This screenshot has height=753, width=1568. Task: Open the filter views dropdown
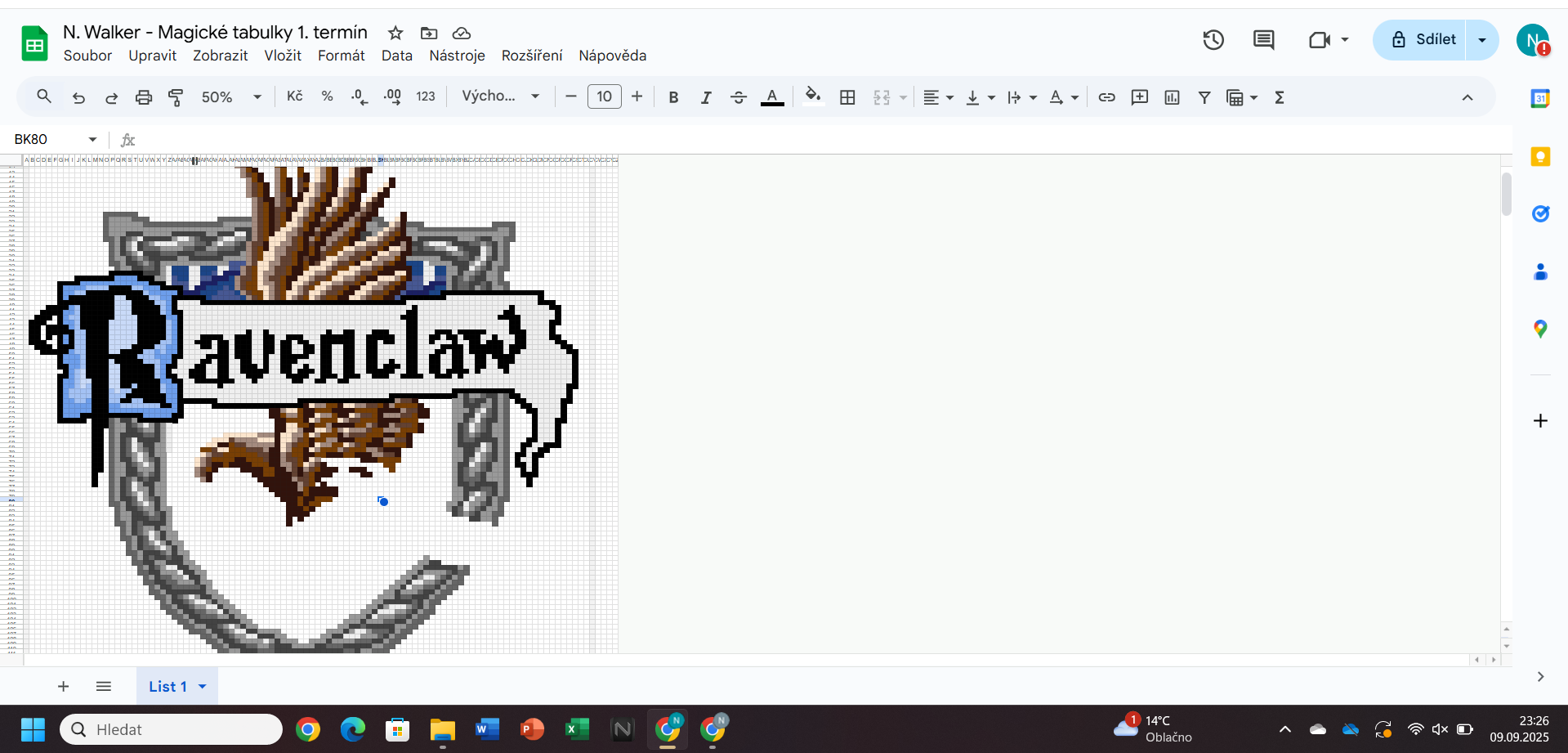[1242, 97]
